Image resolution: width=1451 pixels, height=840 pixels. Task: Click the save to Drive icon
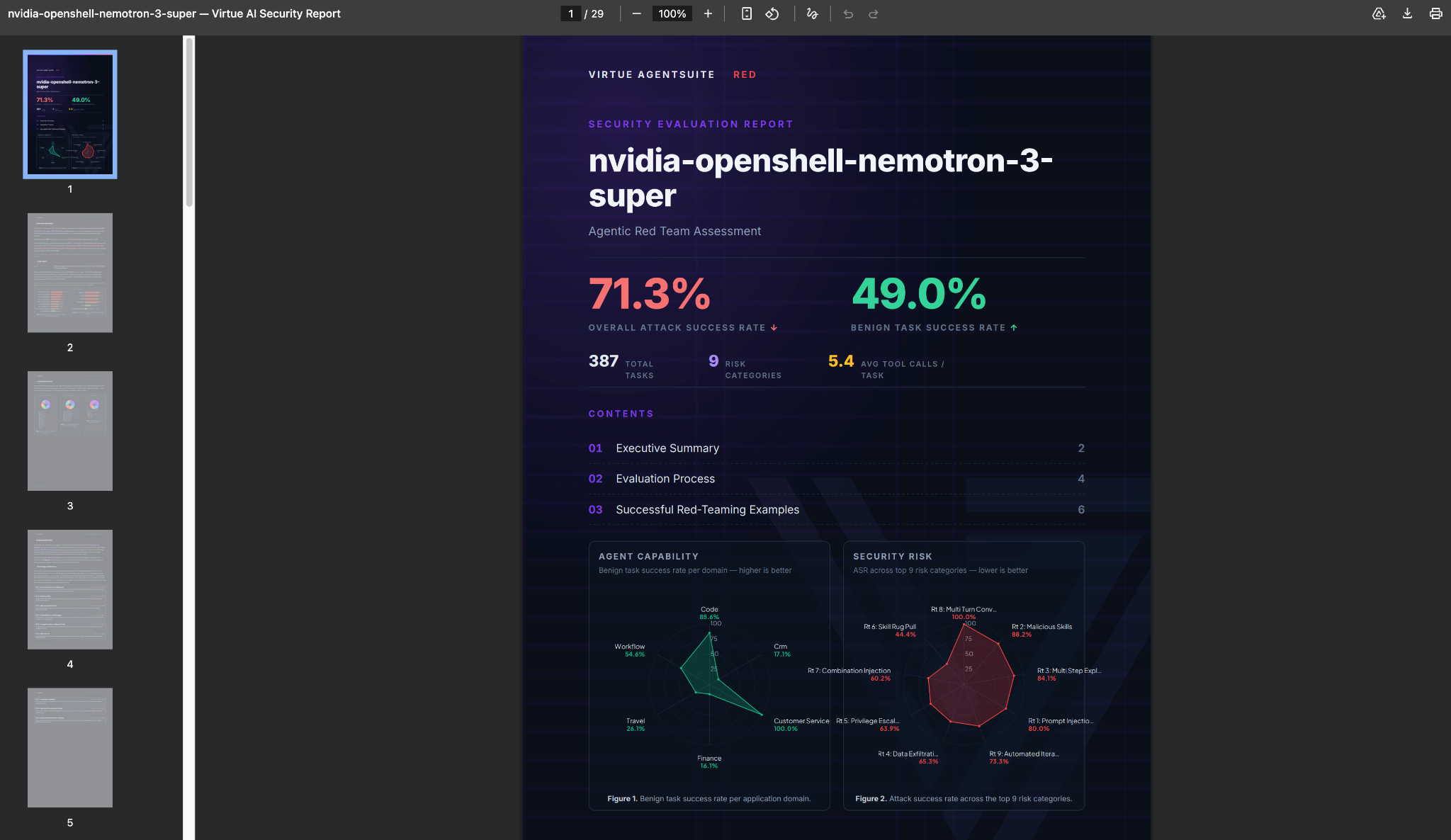[1379, 13]
